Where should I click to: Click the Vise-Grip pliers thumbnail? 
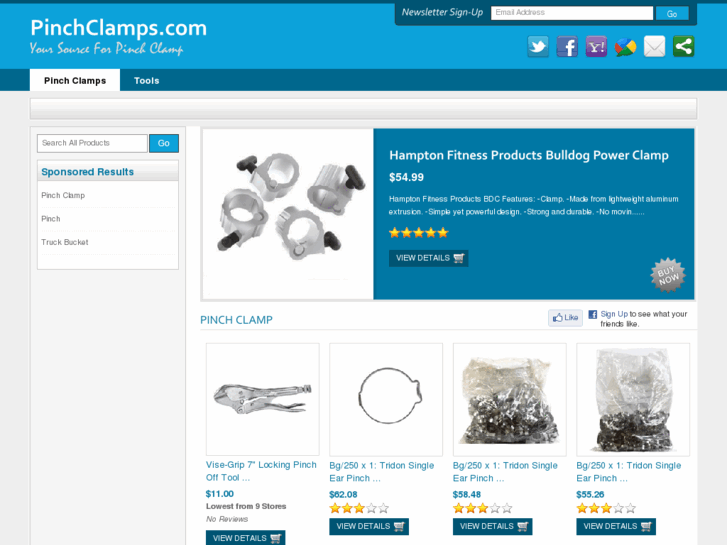tap(263, 399)
